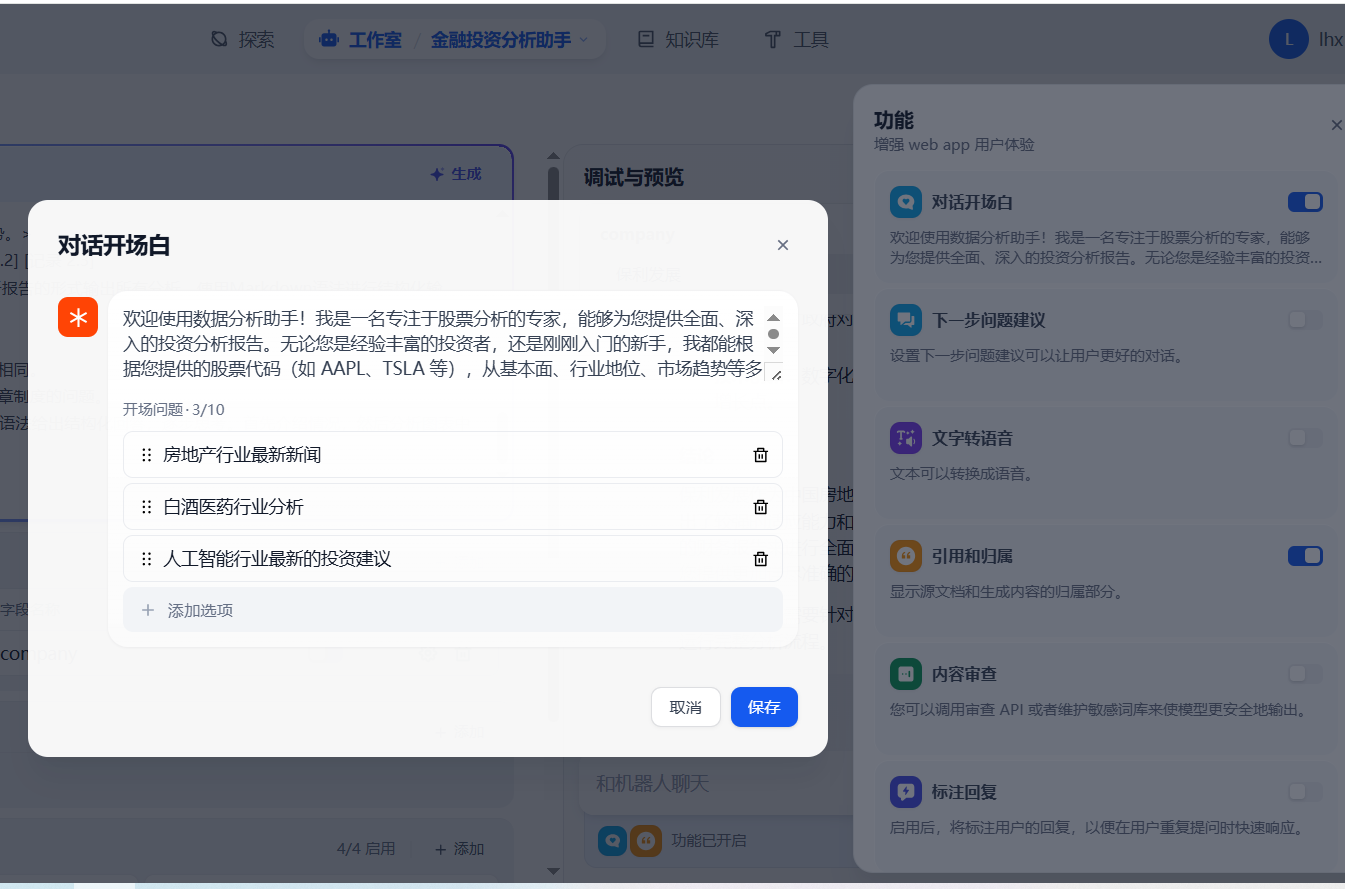Viewport: 1345px width, 889px height.
Task: Click drag handle of 房地产行业最新新闻
Action: [147, 455]
